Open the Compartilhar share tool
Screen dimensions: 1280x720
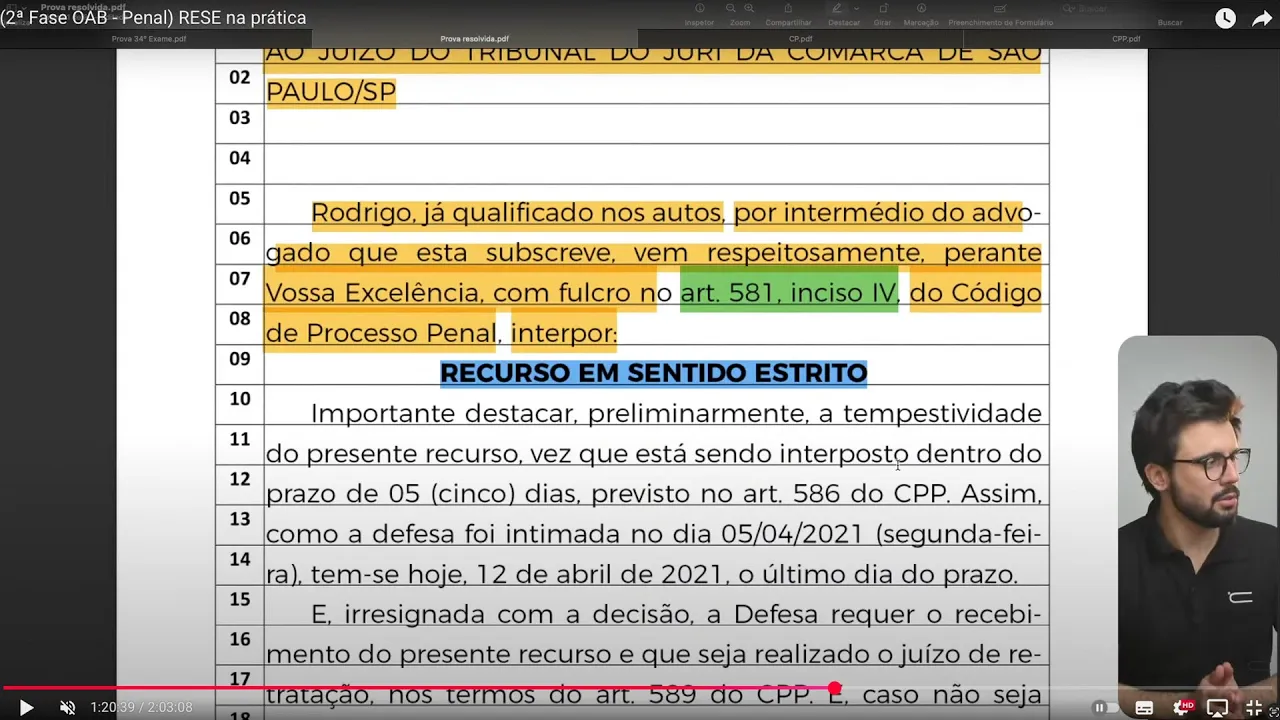tap(788, 14)
